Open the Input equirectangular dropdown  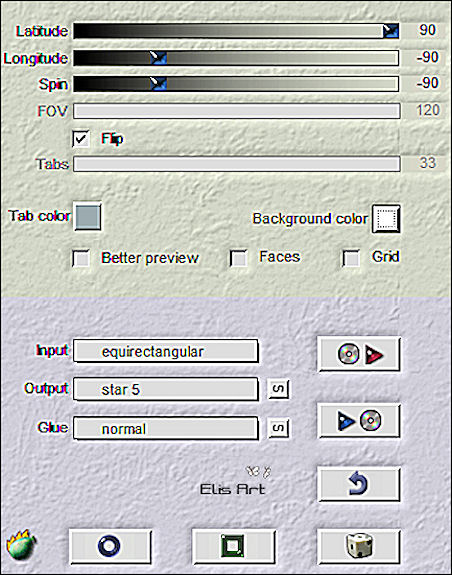coord(166,351)
